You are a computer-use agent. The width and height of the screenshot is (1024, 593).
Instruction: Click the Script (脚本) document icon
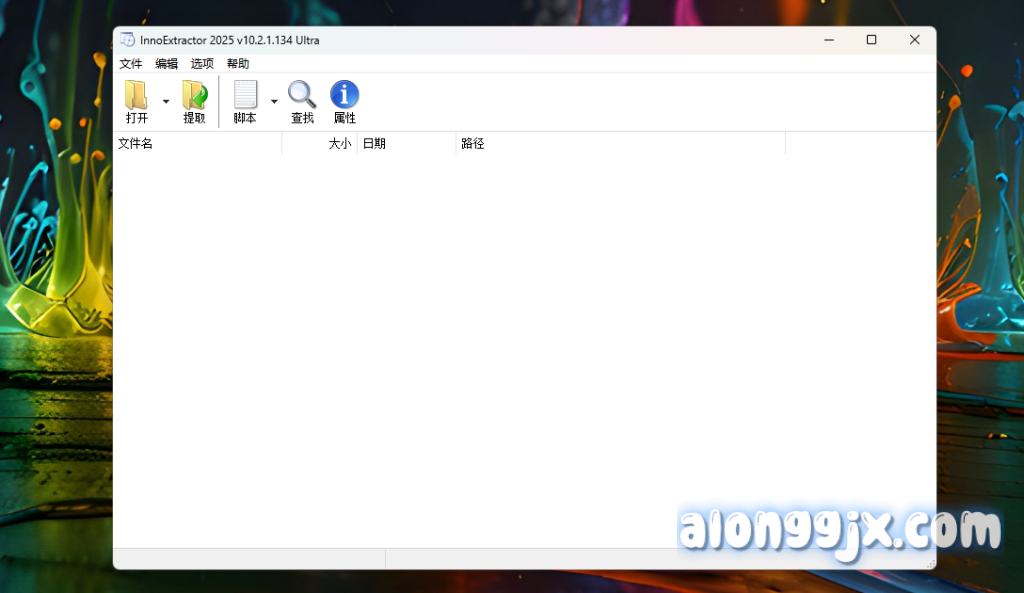click(x=245, y=96)
